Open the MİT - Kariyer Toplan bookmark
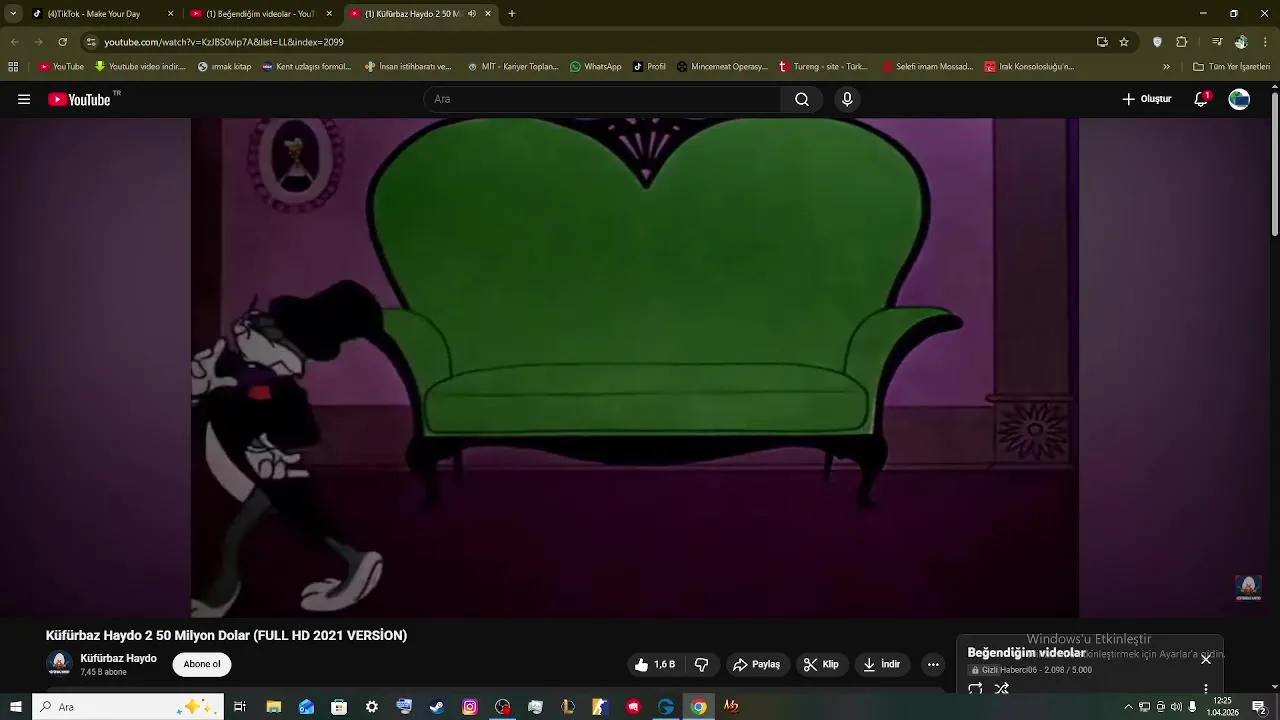Image resolution: width=1280 pixels, height=720 pixels. 512,67
